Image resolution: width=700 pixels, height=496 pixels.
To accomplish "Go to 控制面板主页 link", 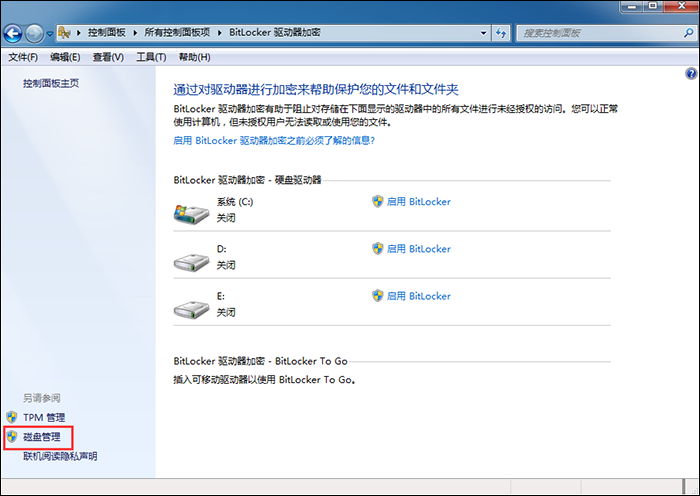I will click(51, 83).
